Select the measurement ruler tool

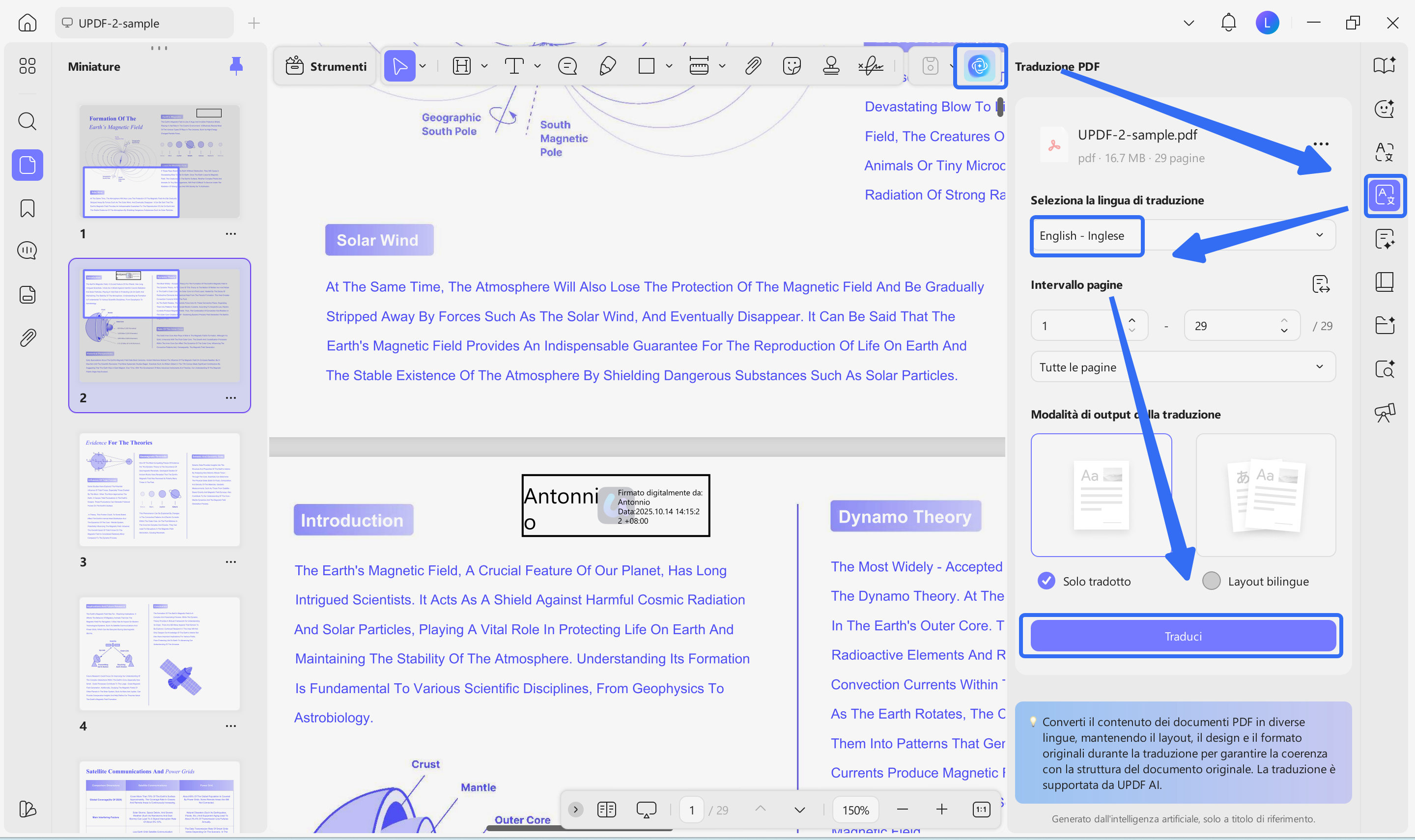pos(699,66)
